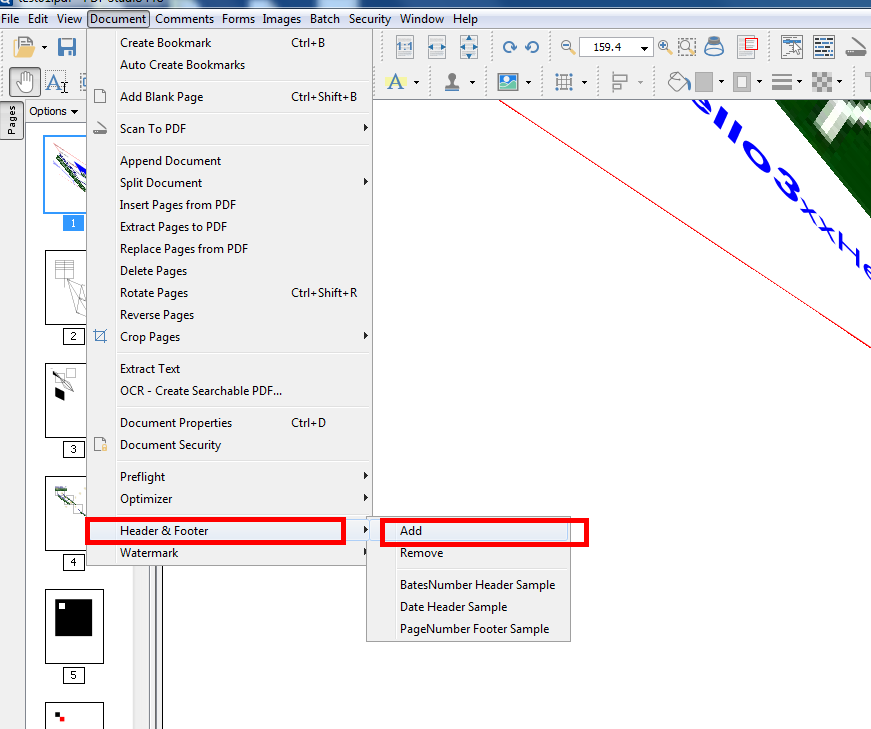Select PageNumber Footer Sample entry
Viewport: 871px width, 729px height.
coord(474,629)
